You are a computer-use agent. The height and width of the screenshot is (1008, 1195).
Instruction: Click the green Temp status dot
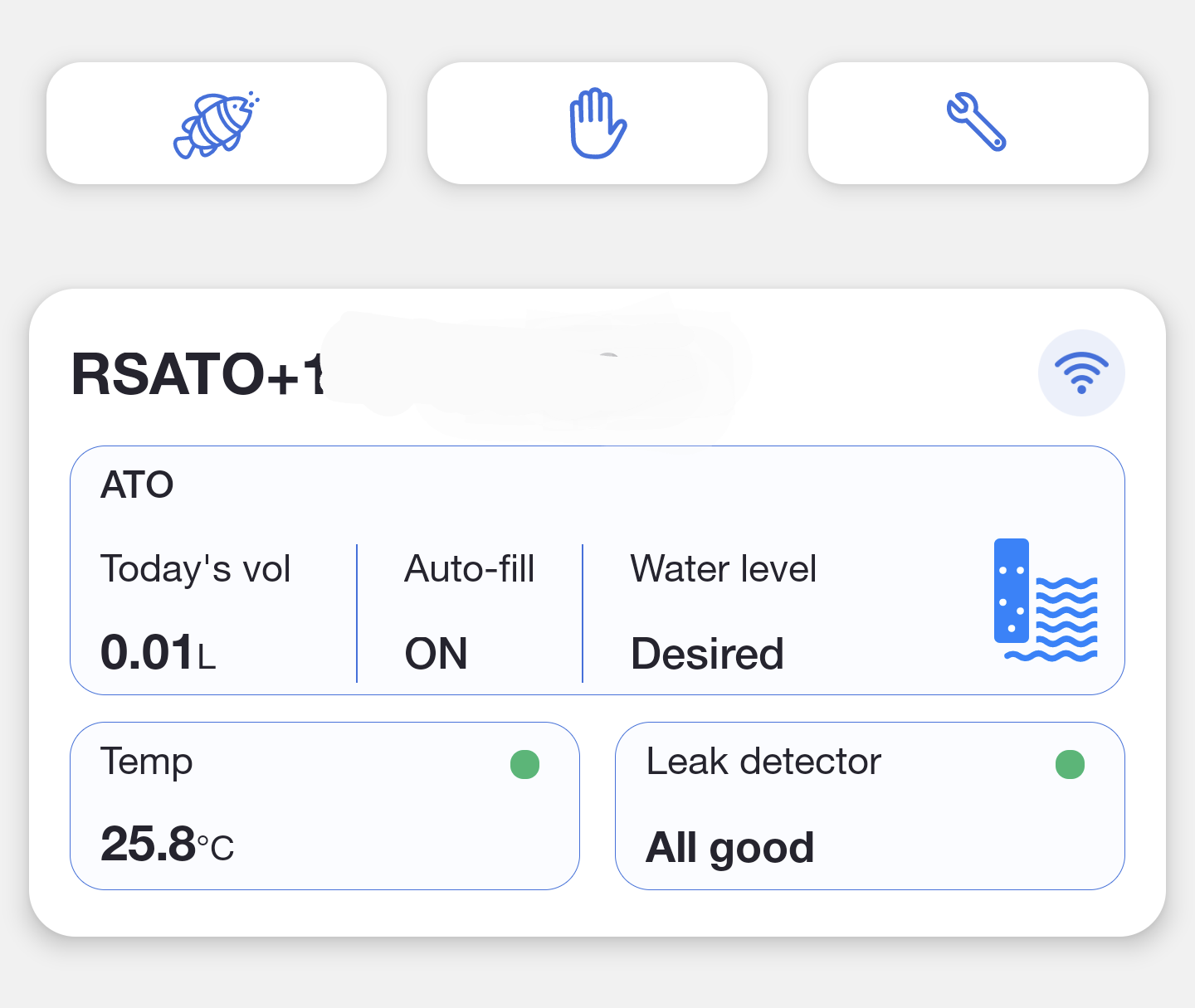pos(524,764)
